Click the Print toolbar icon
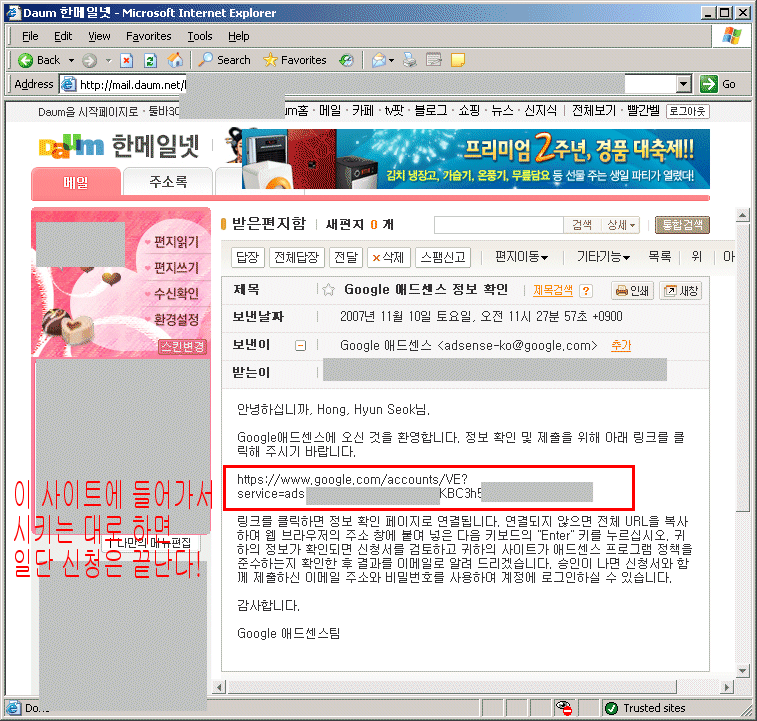Screen dimensions: 757x721 tap(410, 60)
